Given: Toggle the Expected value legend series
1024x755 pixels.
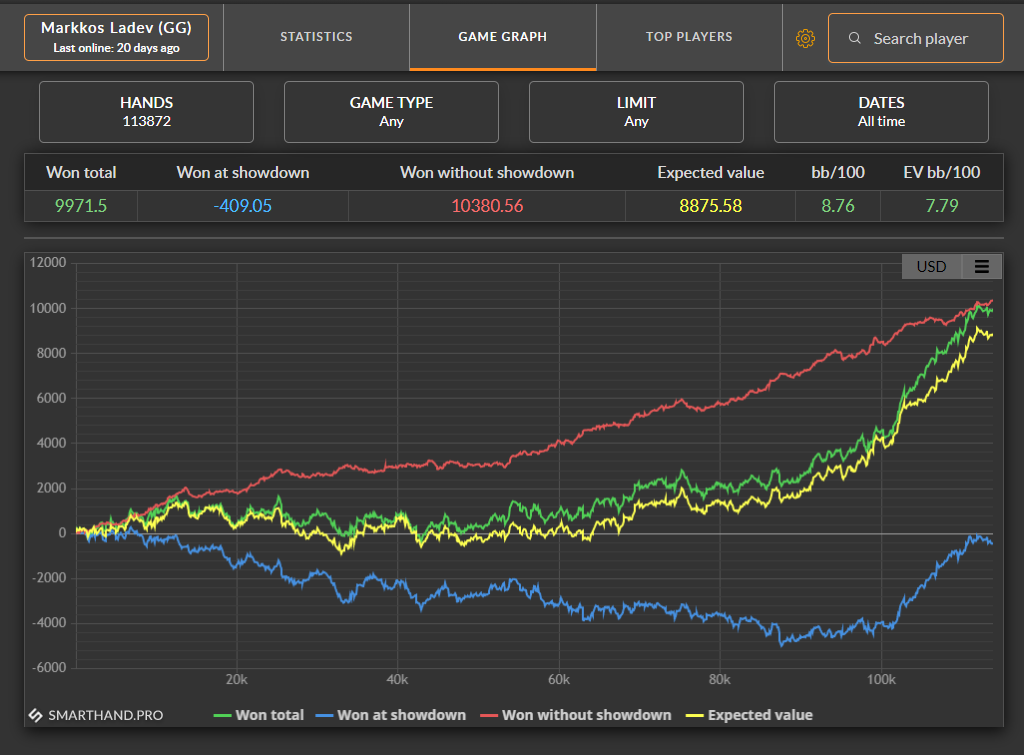Looking at the screenshot, I should pyautogui.click(x=749, y=715).
